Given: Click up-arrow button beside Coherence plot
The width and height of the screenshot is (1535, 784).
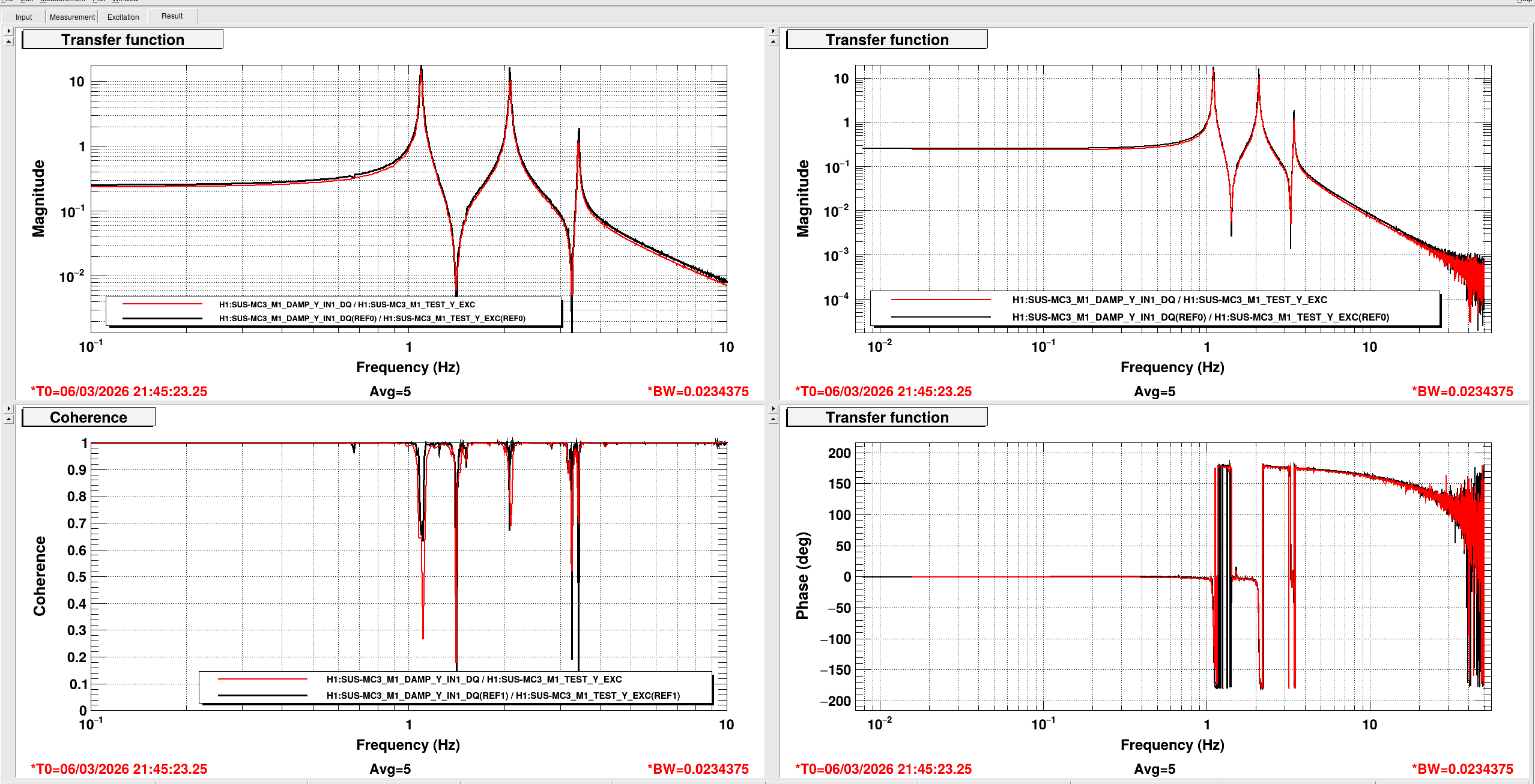Looking at the screenshot, I should coord(8,420).
